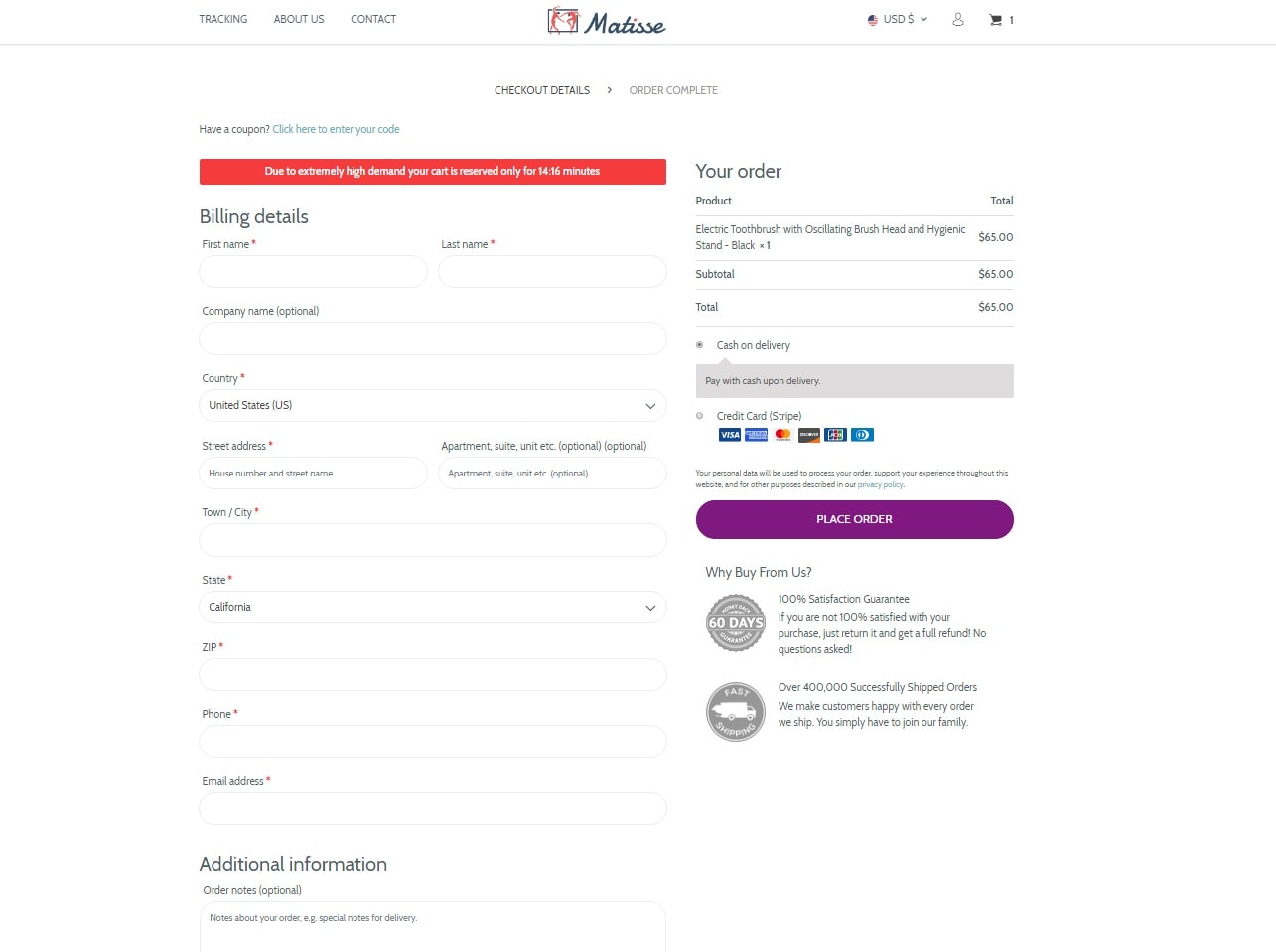Expand the State dropdown

pos(432,608)
